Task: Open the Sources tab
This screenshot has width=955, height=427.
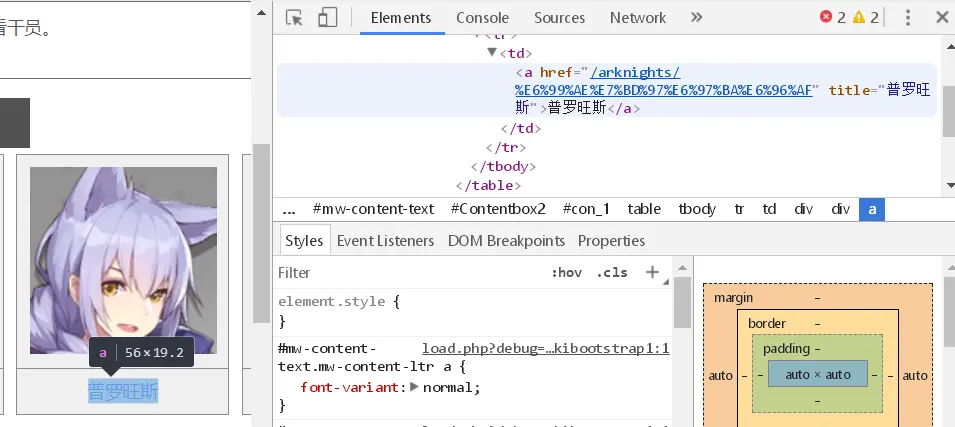Action: click(x=560, y=18)
